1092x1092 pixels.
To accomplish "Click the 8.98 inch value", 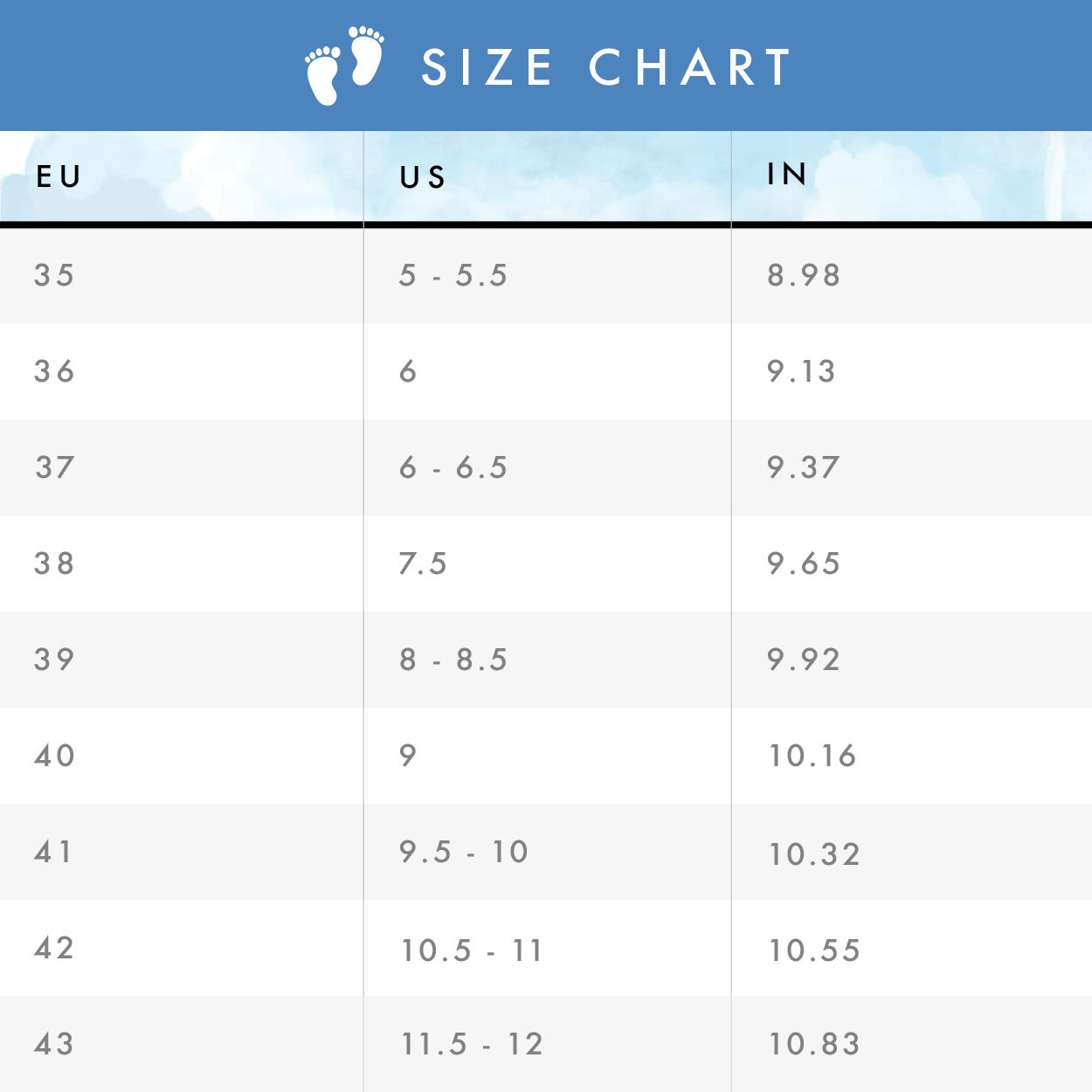I will pos(804,275).
